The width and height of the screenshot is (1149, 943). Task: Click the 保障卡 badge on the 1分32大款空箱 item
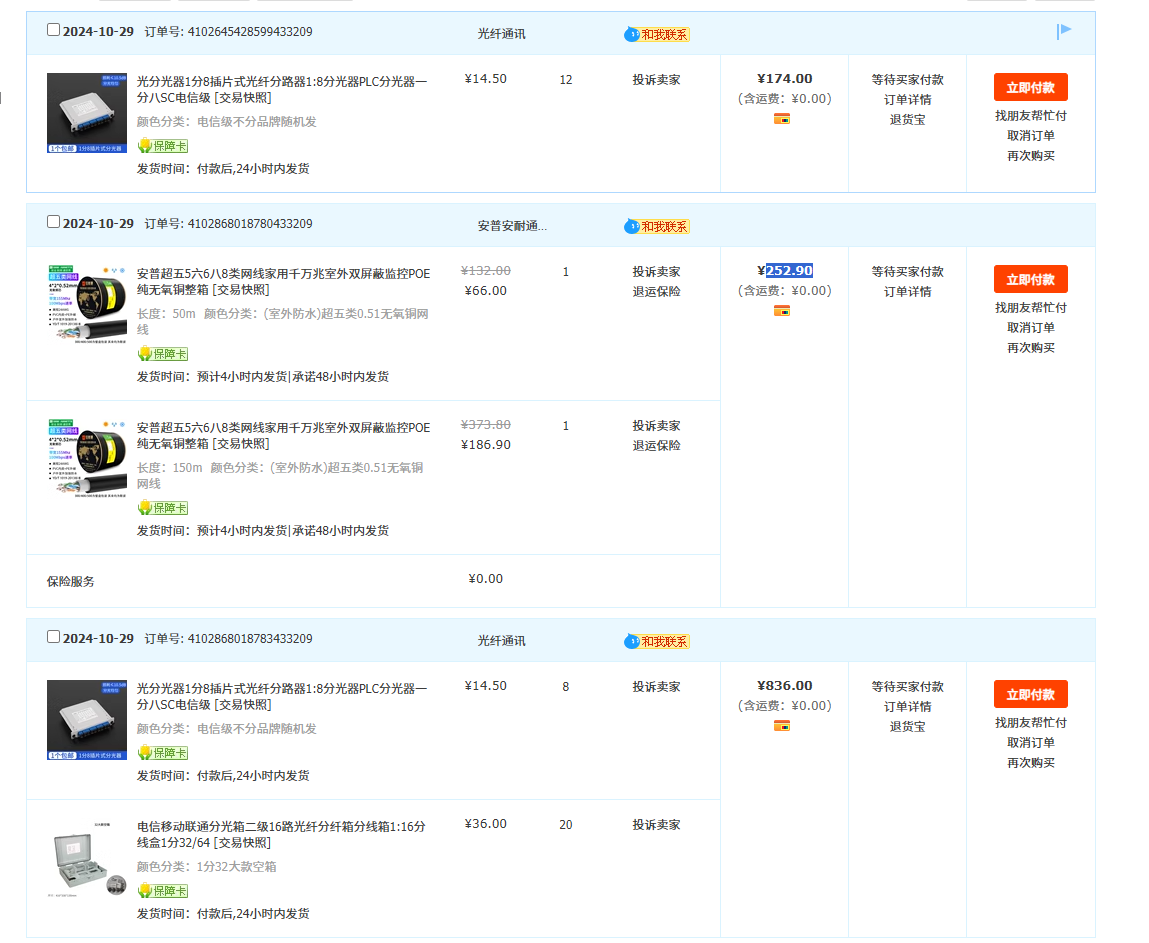[163, 891]
